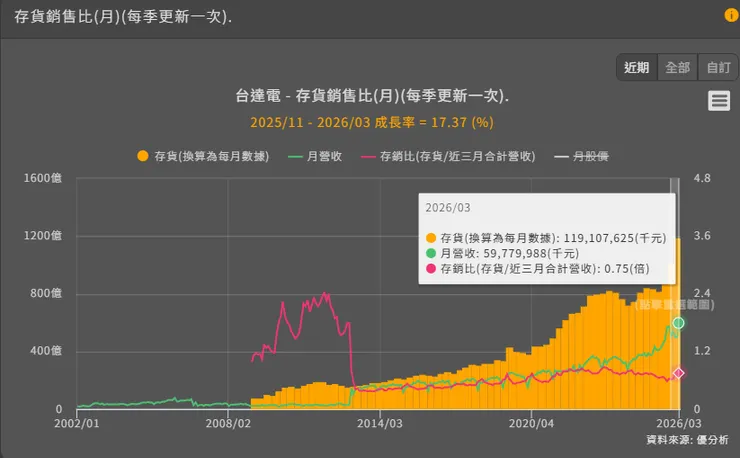Viewport: 740px width, 458px height.
Task: Click the 800億 left axis label
Action: pyautogui.click(x=46, y=293)
